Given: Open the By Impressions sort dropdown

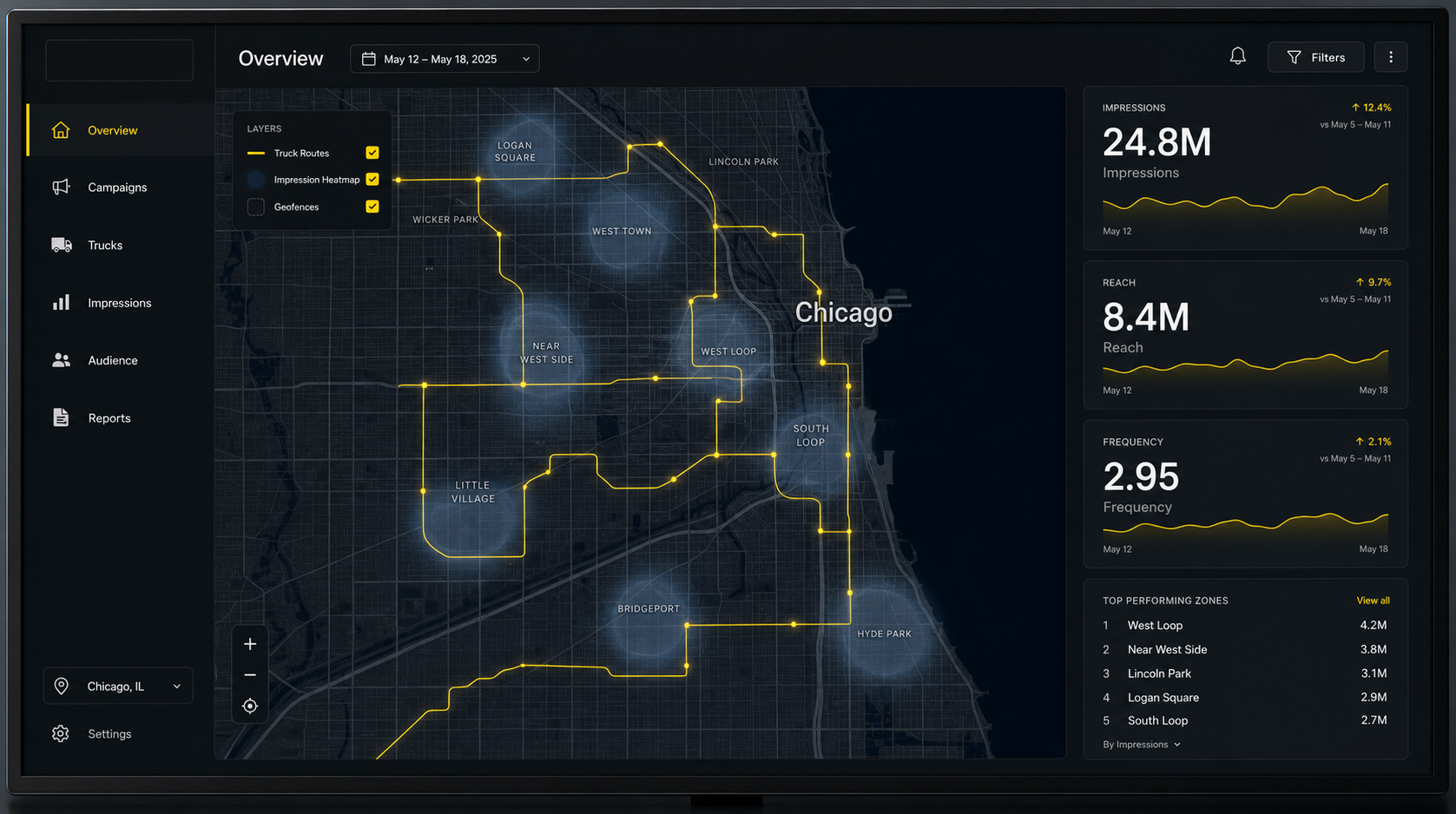Looking at the screenshot, I should point(1142,745).
